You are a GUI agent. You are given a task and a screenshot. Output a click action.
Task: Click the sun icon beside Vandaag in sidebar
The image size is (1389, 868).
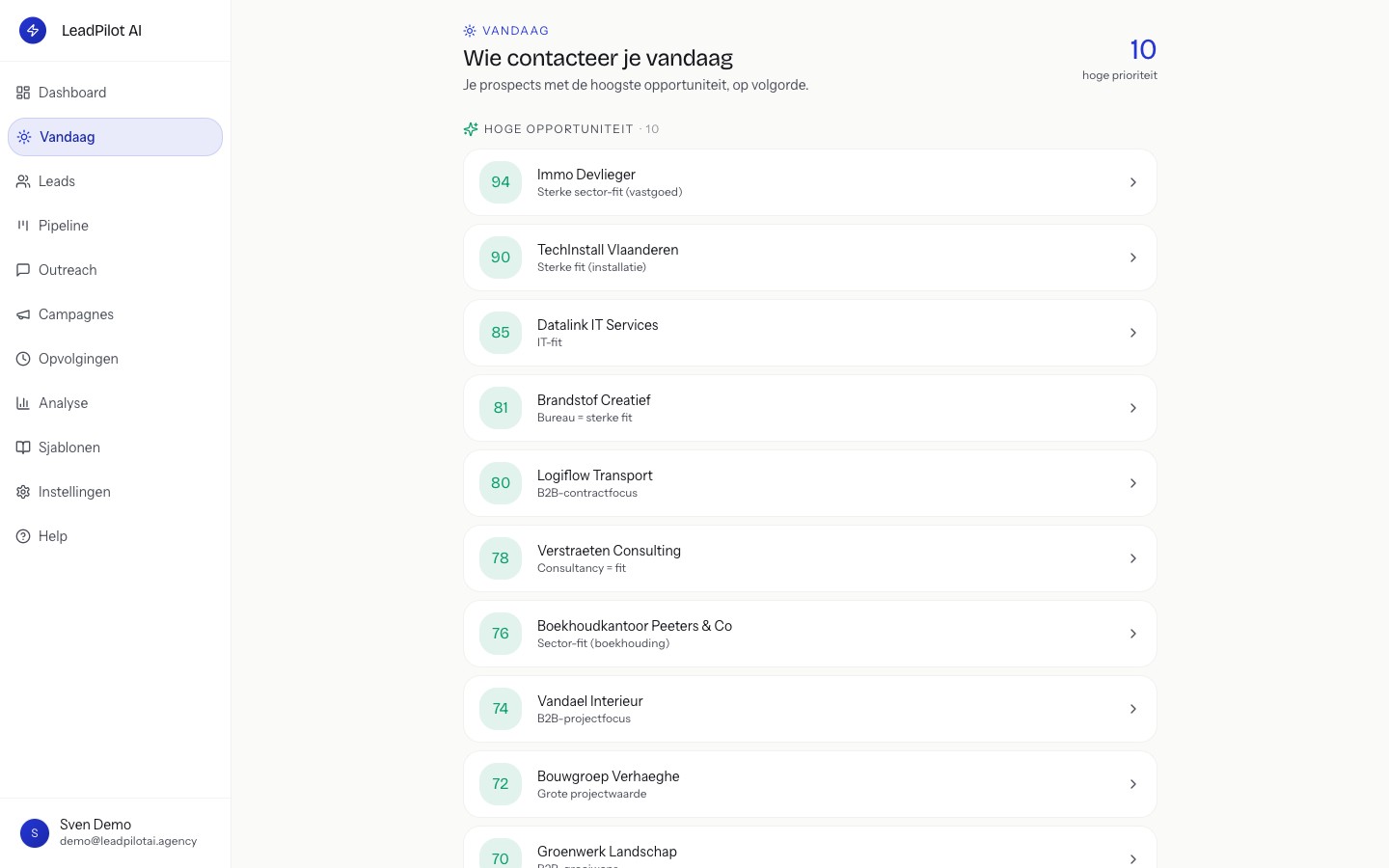point(24,137)
